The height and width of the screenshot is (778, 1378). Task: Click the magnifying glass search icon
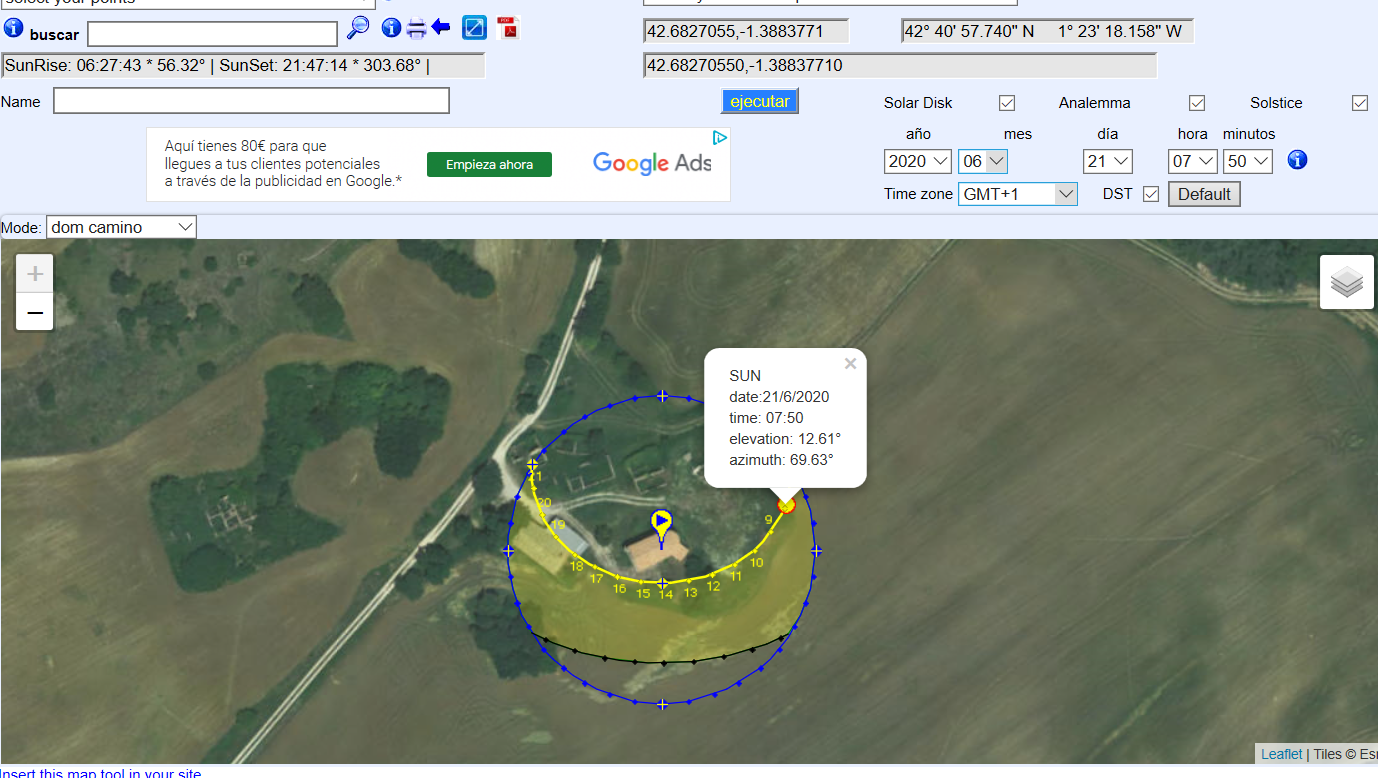[x=358, y=28]
